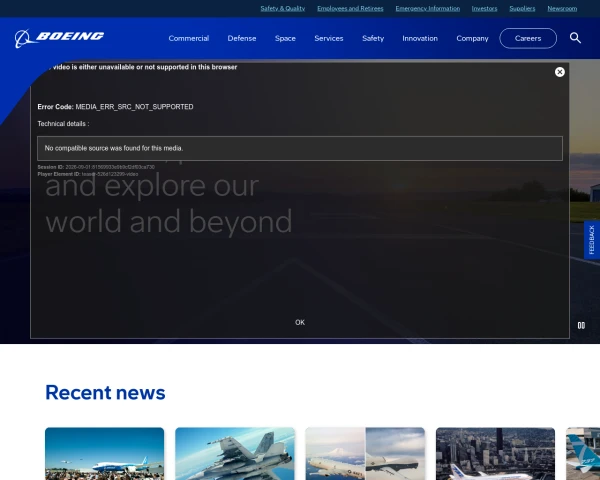Click the 'No compatible source was found' message
600x480 pixels.
coord(114,148)
